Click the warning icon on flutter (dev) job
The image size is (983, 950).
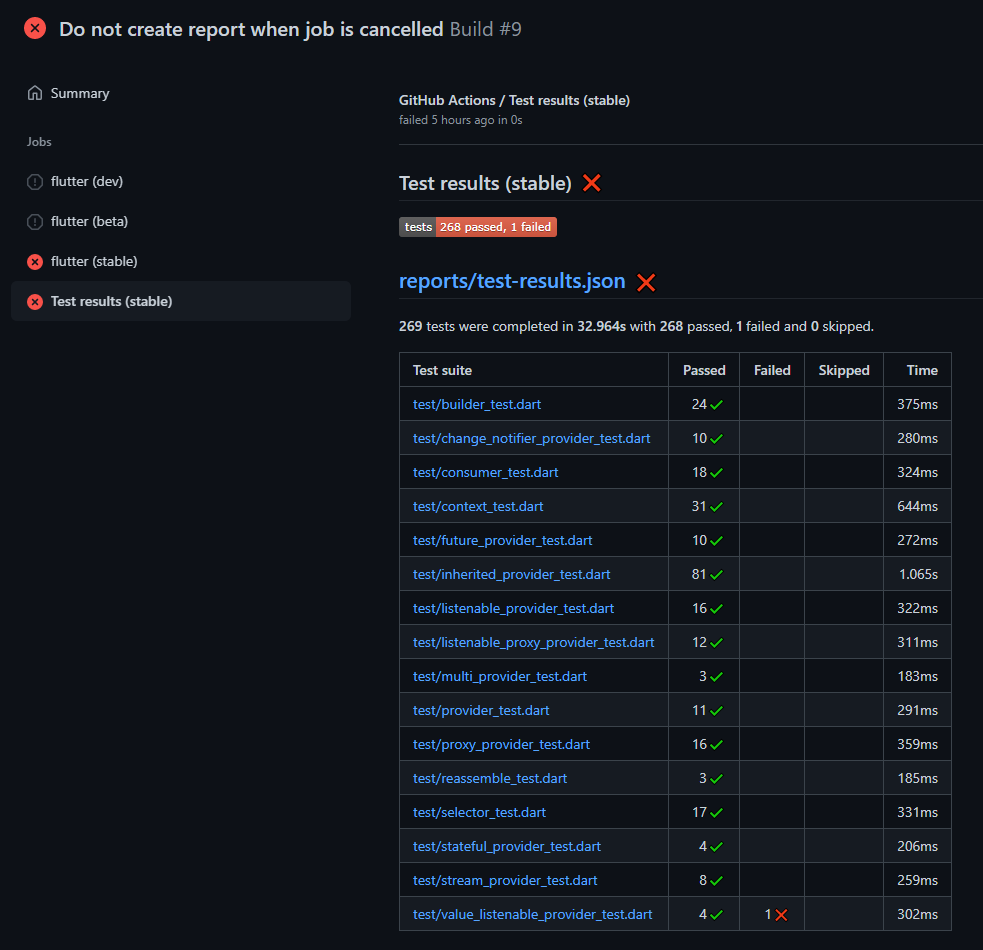[x=35, y=181]
